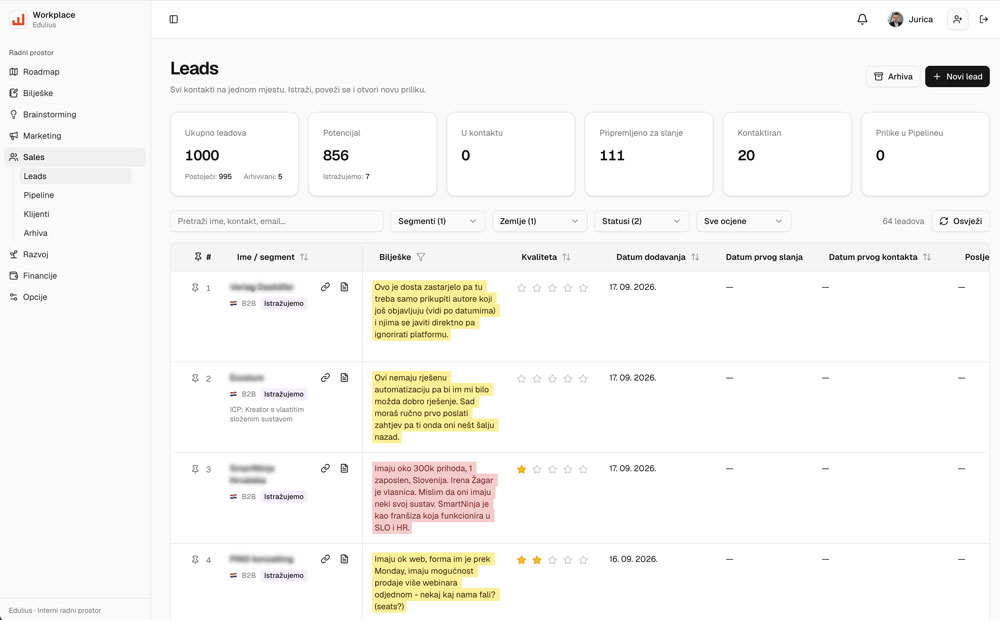The width and height of the screenshot is (1000, 620).
Task: Open the link icon for row 4
Action: coord(325,559)
